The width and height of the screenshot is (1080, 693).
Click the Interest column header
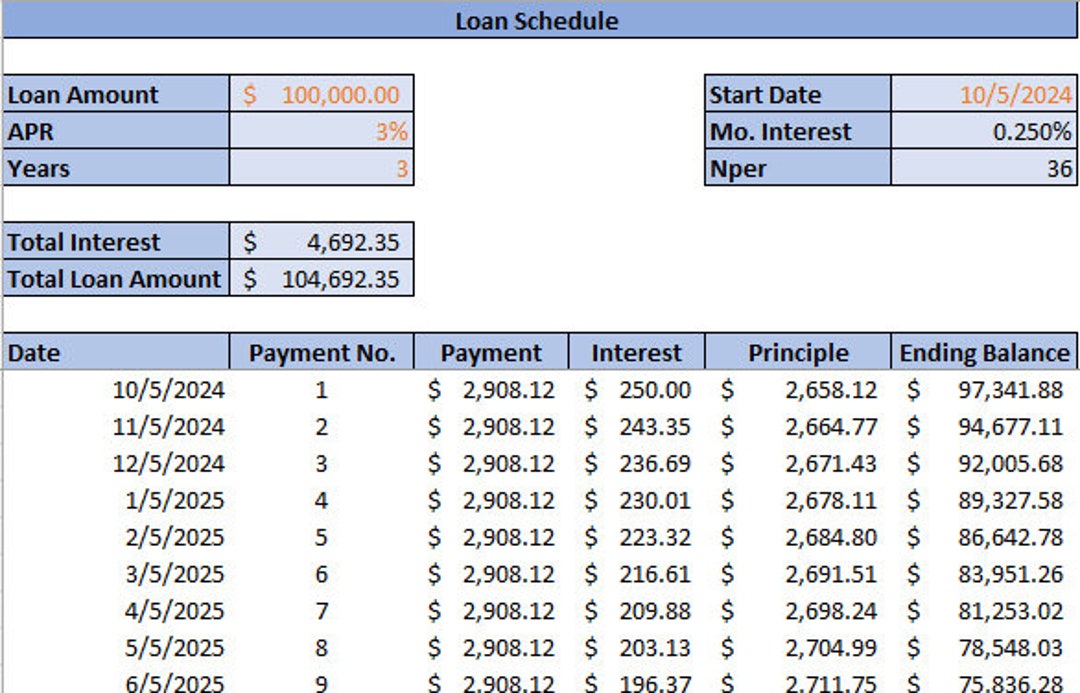tap(637, 353)
